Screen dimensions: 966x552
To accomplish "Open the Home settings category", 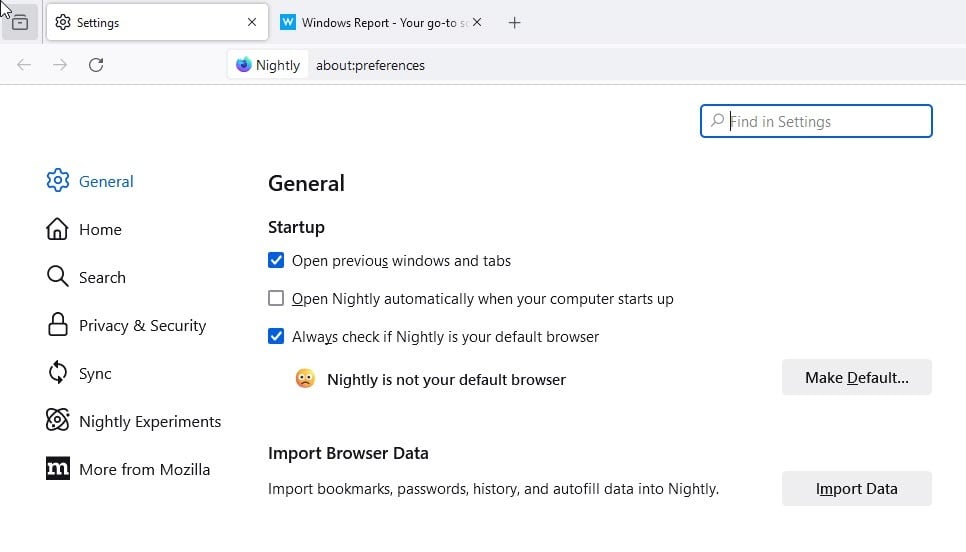I will point(84,229).
